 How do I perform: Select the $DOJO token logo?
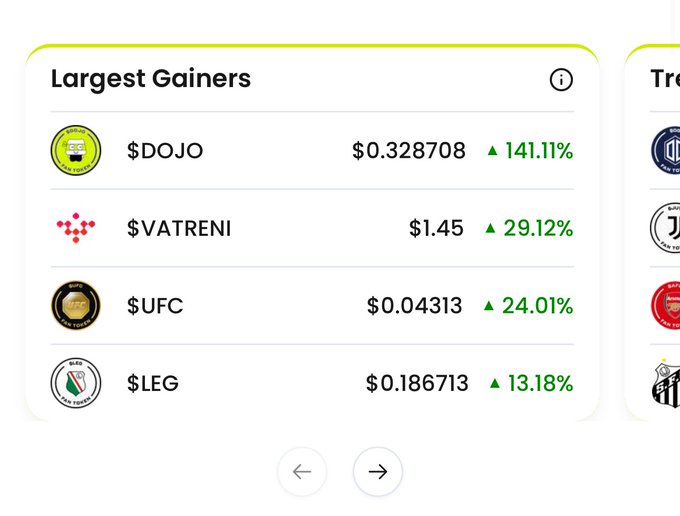coord(76,151)
